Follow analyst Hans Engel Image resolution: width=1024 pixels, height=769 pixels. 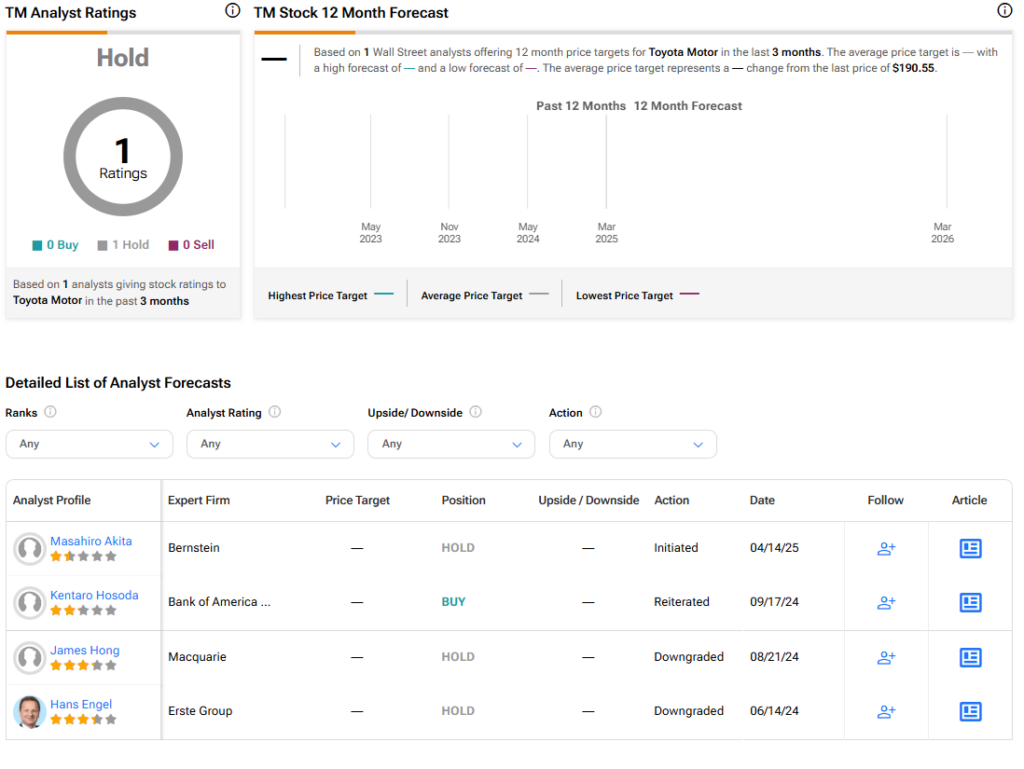(886, 712)
